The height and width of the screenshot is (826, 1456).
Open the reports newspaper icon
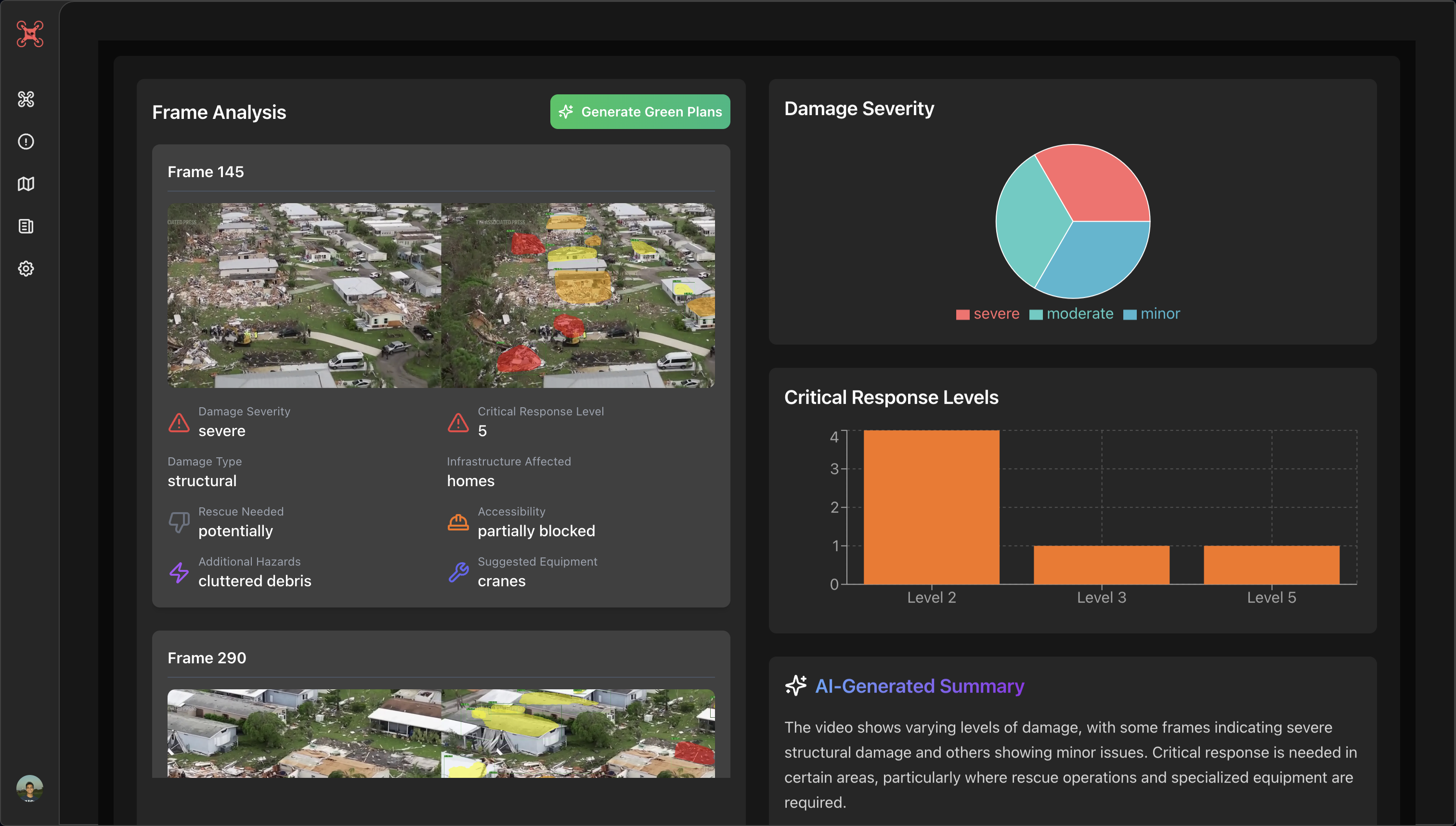(x=26, y=226)
